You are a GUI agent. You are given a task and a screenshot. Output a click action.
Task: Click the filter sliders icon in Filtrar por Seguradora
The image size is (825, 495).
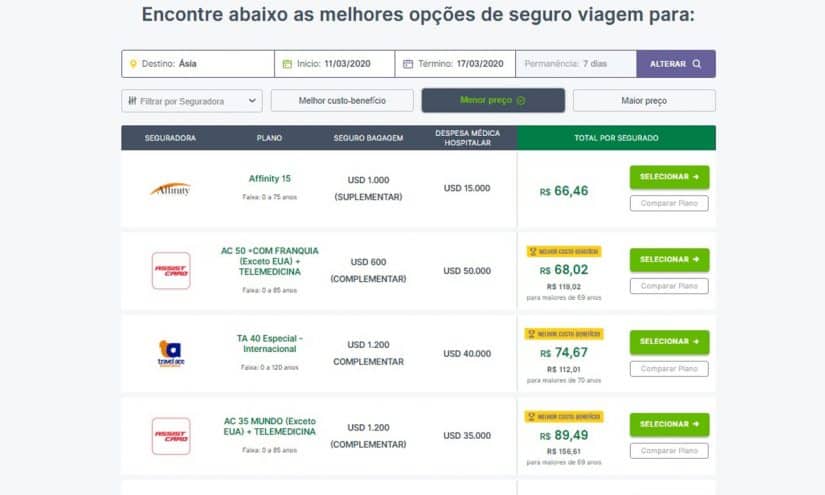coord(133,100)
